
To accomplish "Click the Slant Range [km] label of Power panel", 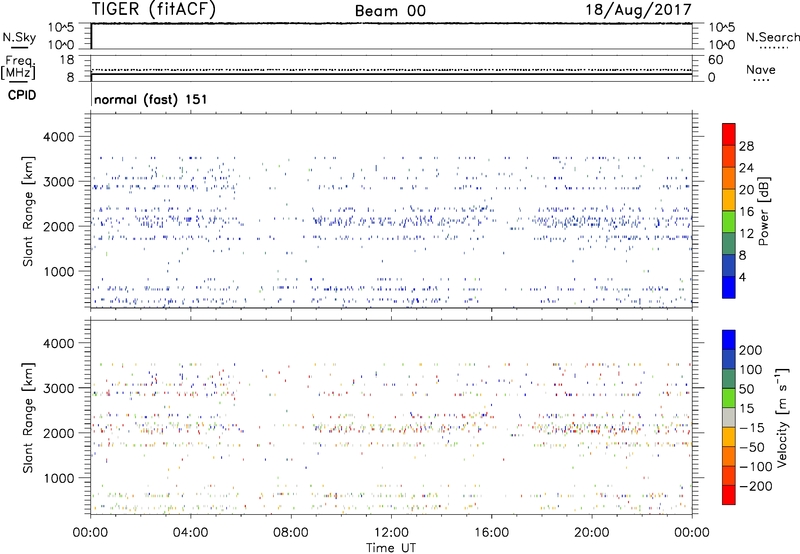I will tap(28, 211).
